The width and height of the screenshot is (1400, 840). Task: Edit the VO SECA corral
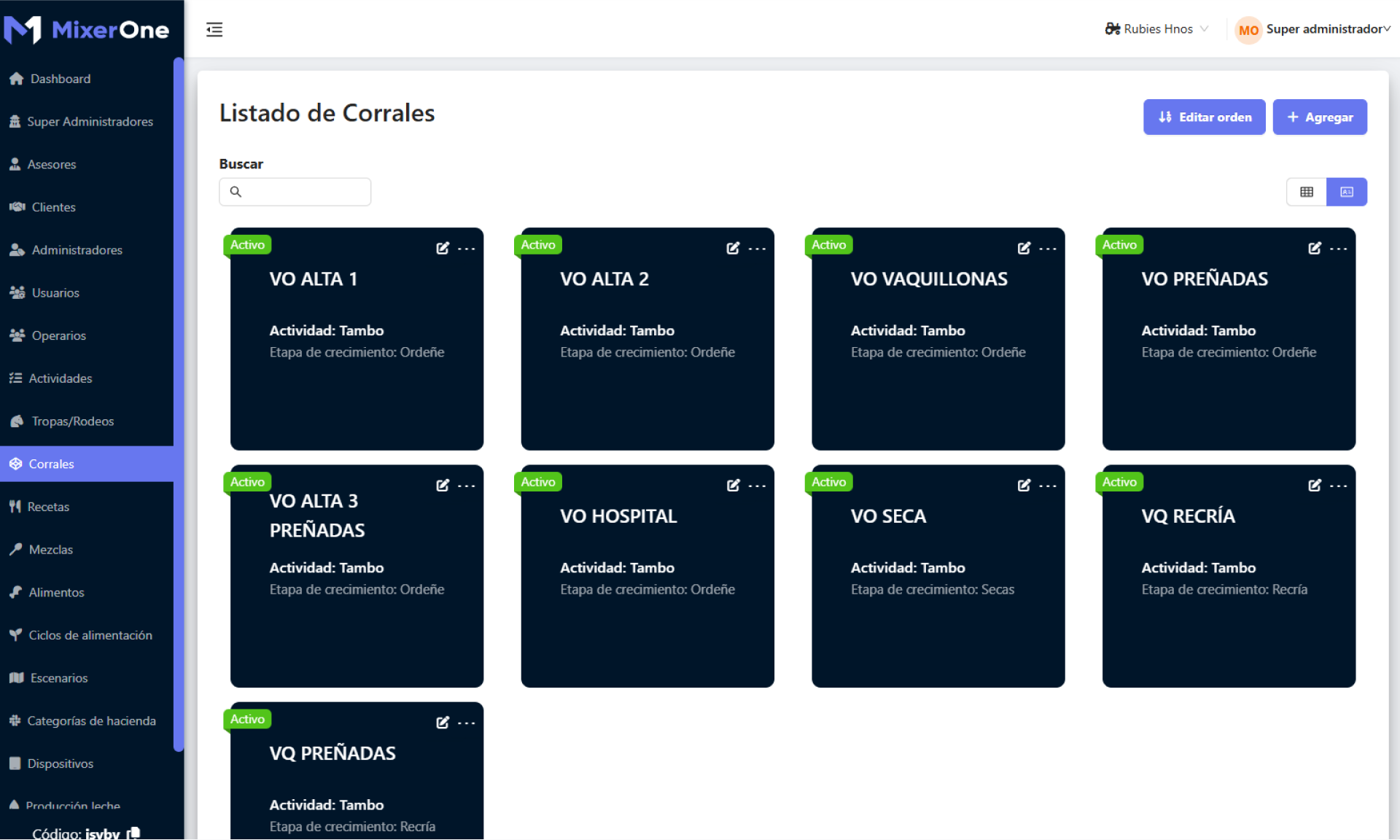click(1024, 485)
